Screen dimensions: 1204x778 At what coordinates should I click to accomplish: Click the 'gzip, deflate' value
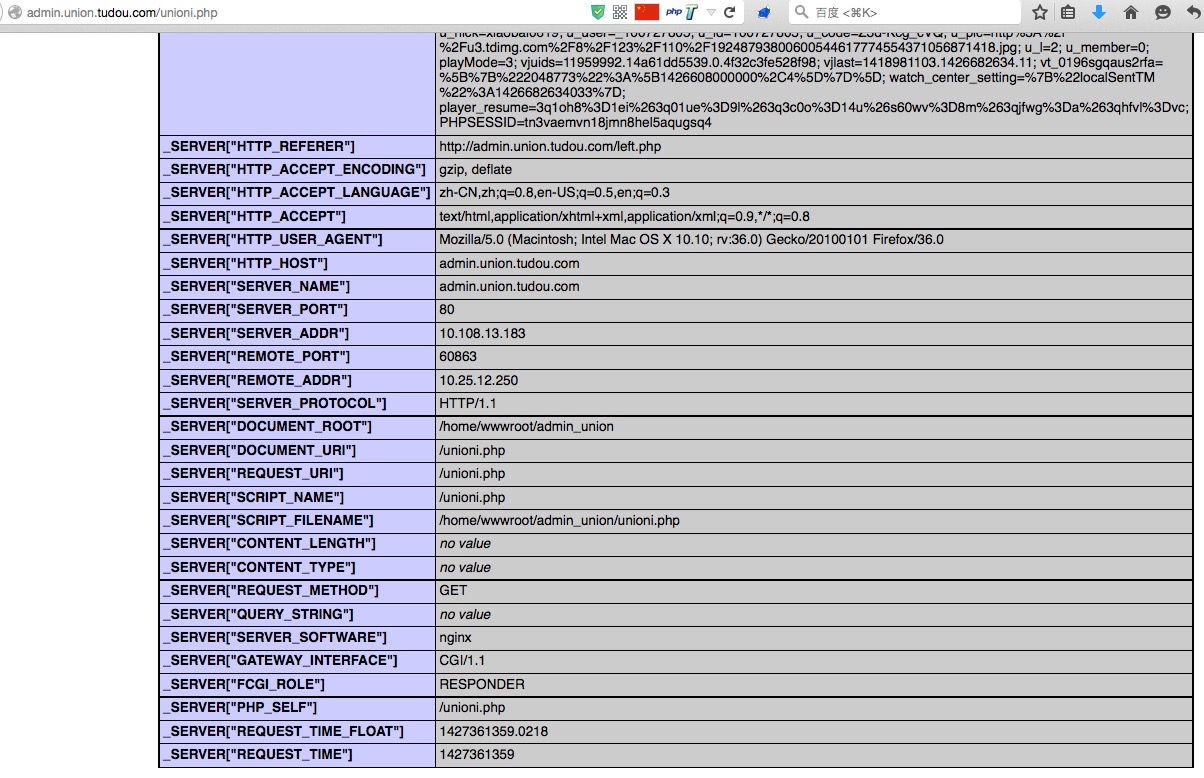tap(476, 169)
